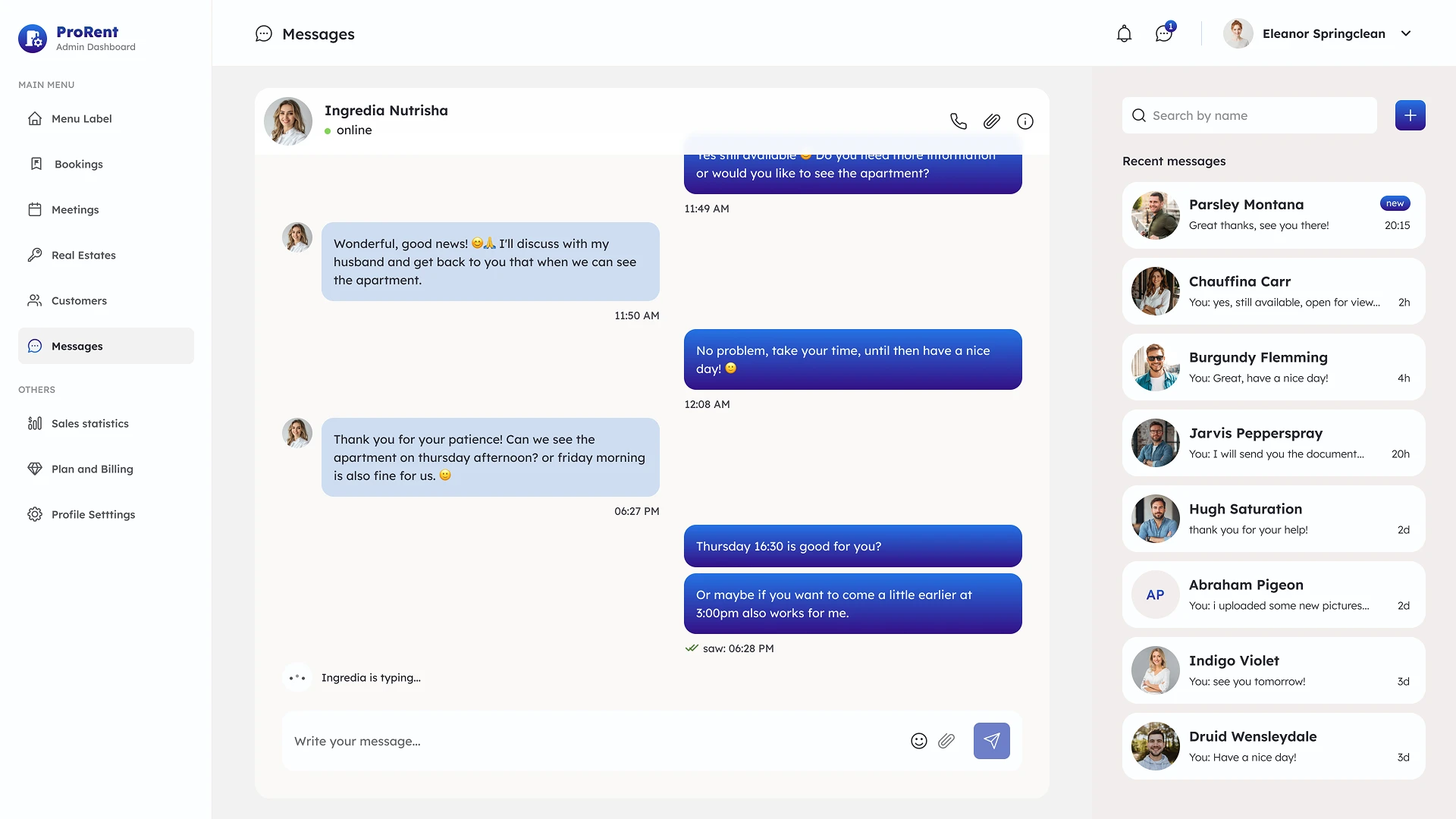Click Ingredia Nutrisha's profile photo in header
1456x819 pixels.
(x=288, y=121)
